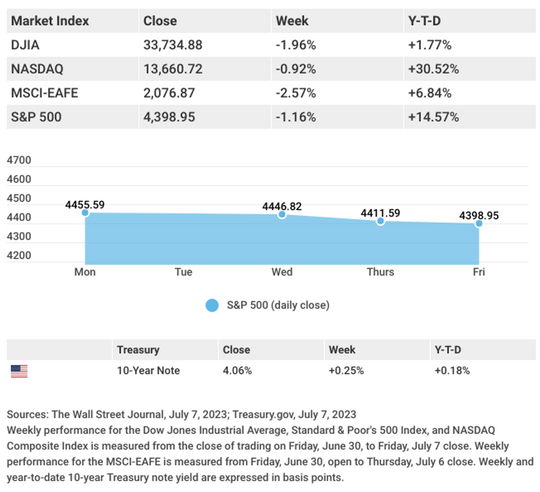Click the 10-Year Note cell
This screenshot has height=492, width=540.
coord(148,370)
